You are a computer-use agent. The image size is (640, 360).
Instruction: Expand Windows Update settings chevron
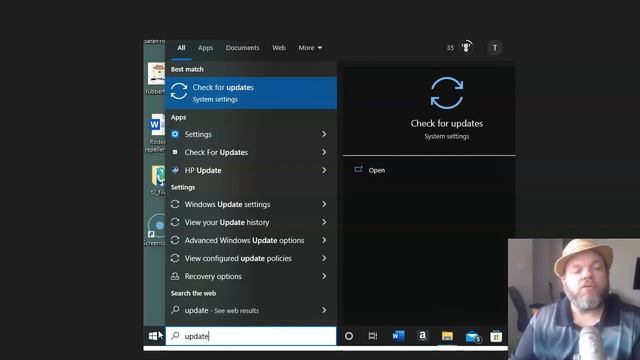(x=324, y=204)
